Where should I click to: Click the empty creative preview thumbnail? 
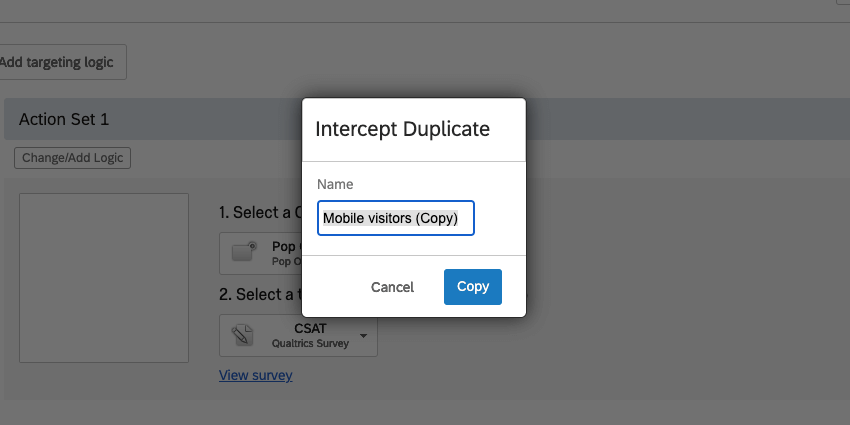point(104,278)
